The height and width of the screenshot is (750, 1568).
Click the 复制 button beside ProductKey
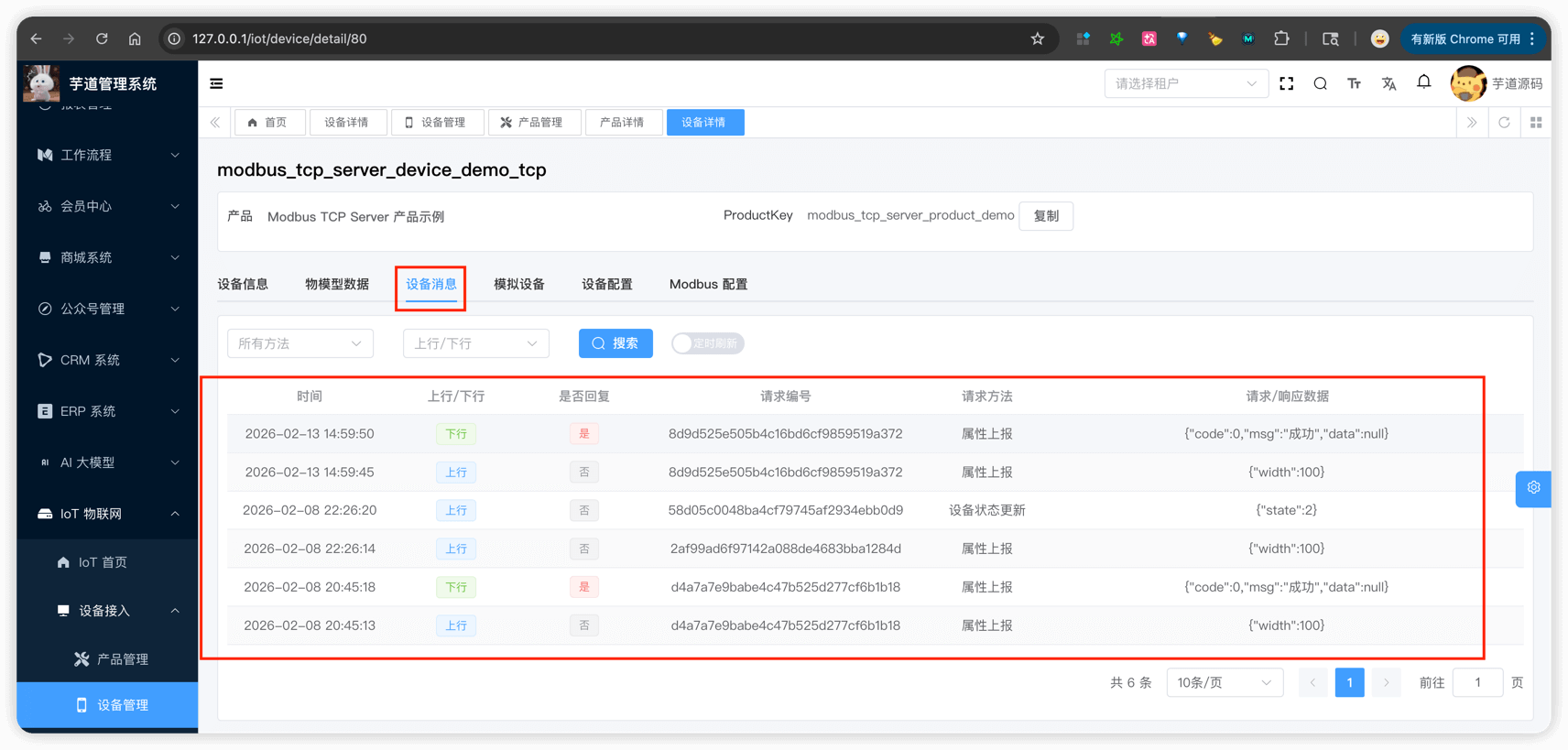[x=1046, y=216]
